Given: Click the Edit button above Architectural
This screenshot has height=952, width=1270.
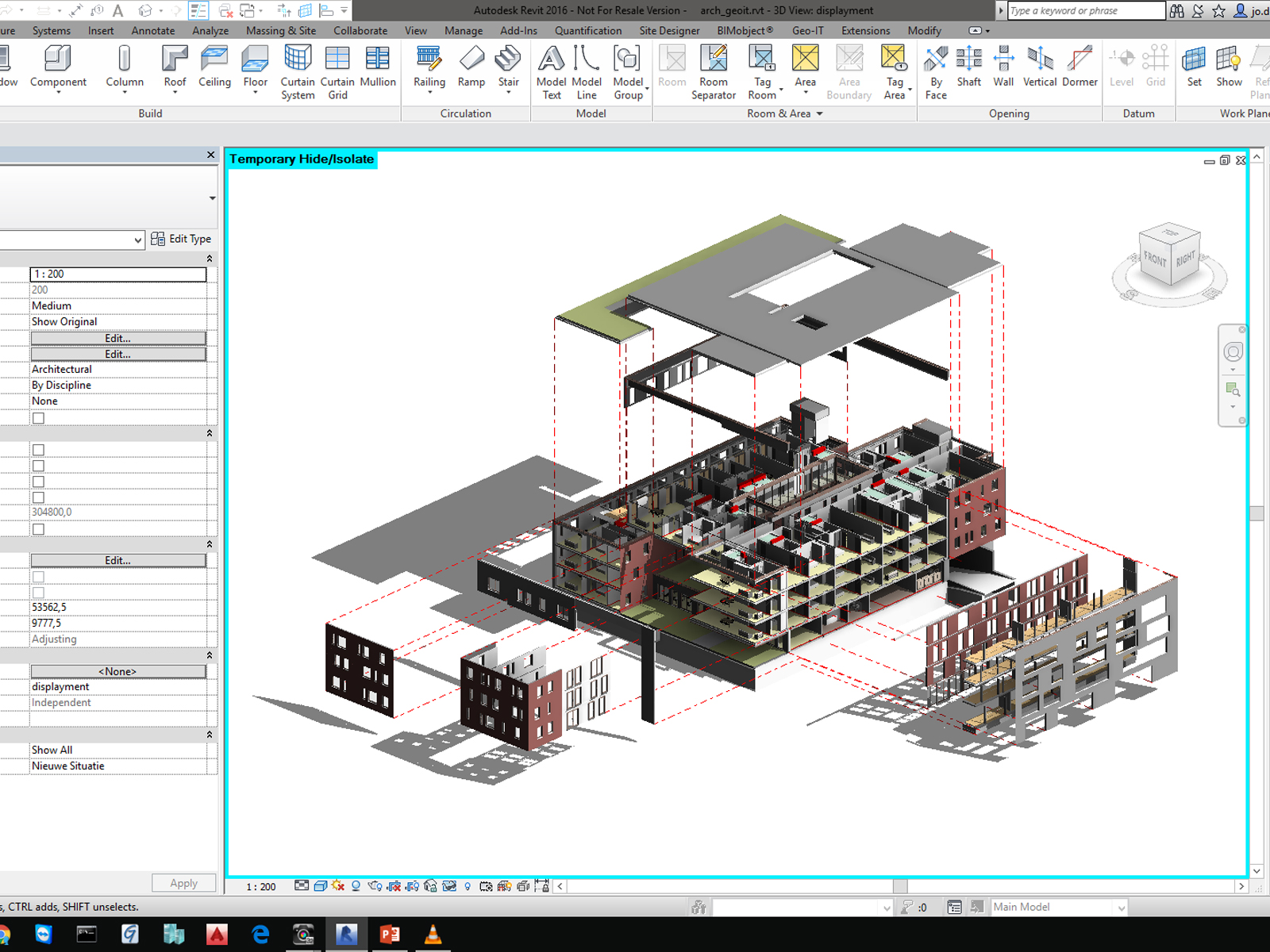Looking at the screenshot, I should [x=118, y=354].
